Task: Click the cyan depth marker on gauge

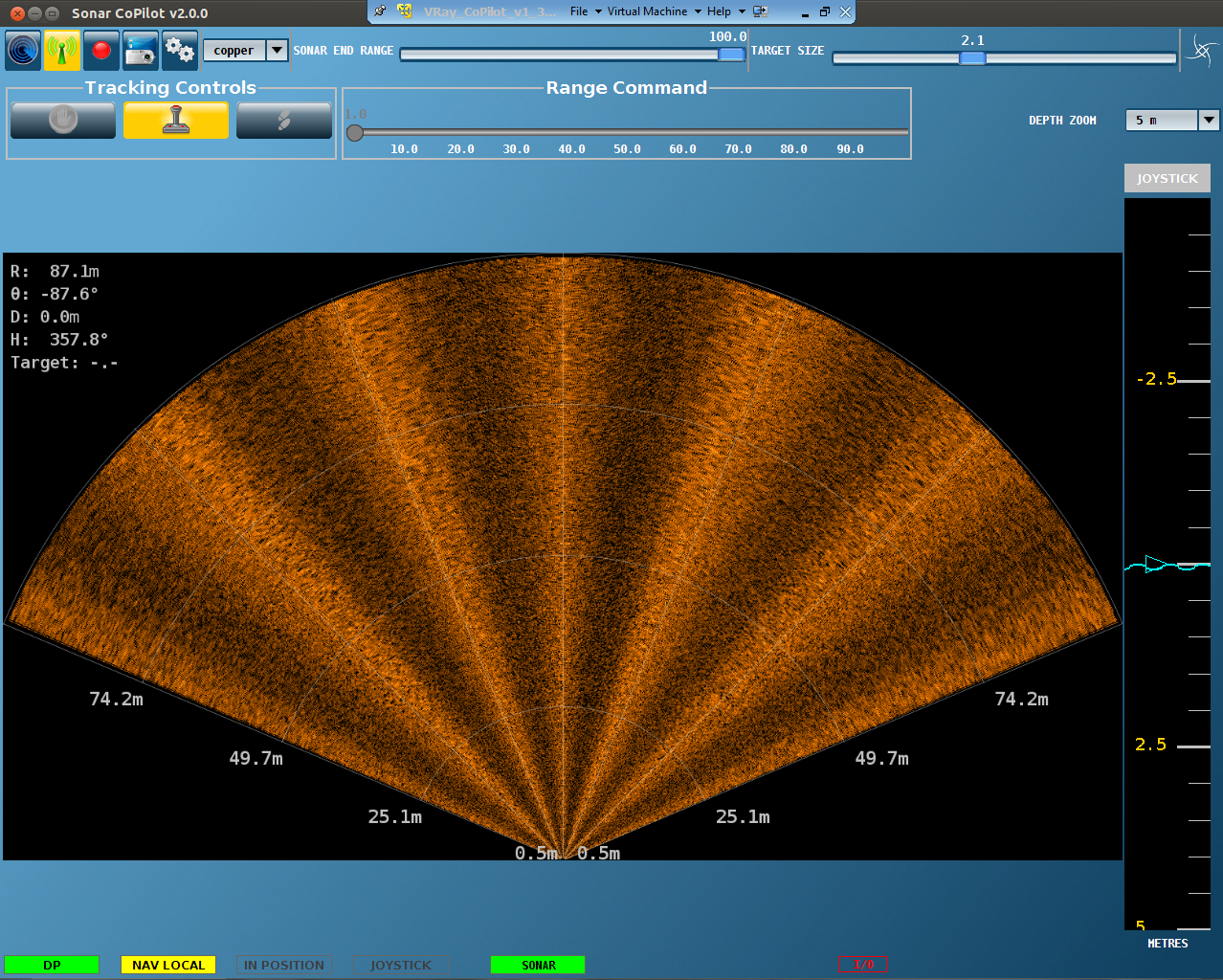Action: click(x=1155, y=564)
